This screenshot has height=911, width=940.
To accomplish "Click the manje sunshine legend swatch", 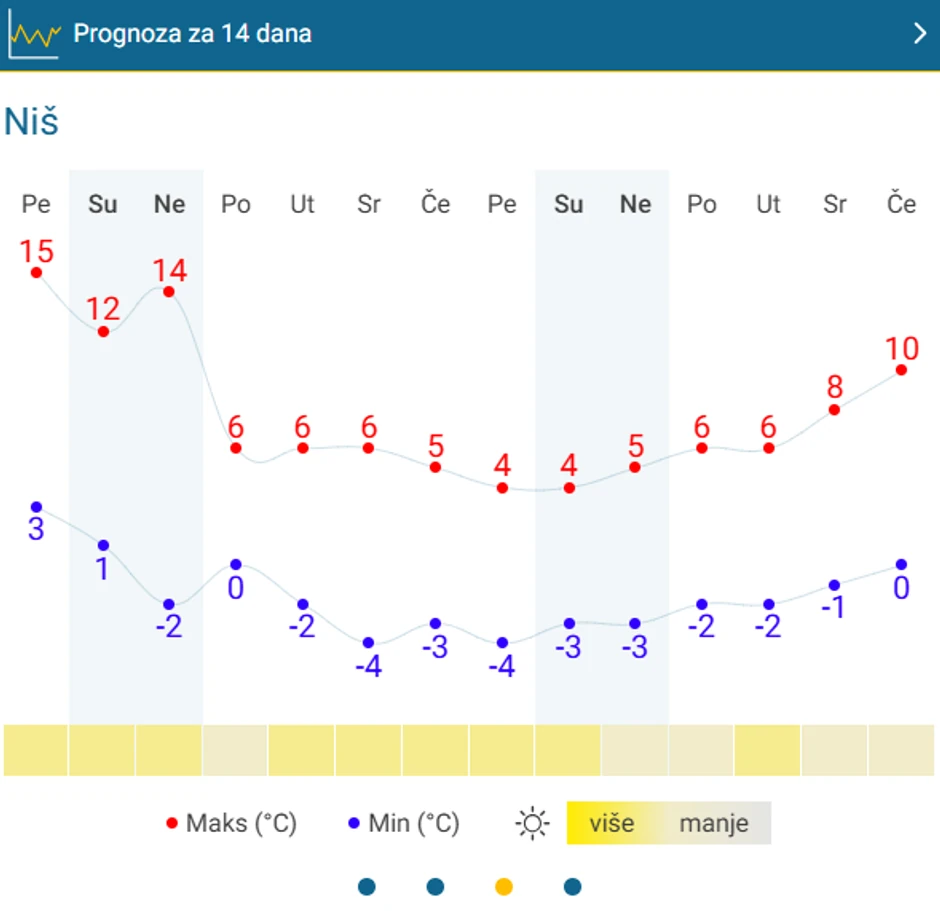I will click(714, 824).
